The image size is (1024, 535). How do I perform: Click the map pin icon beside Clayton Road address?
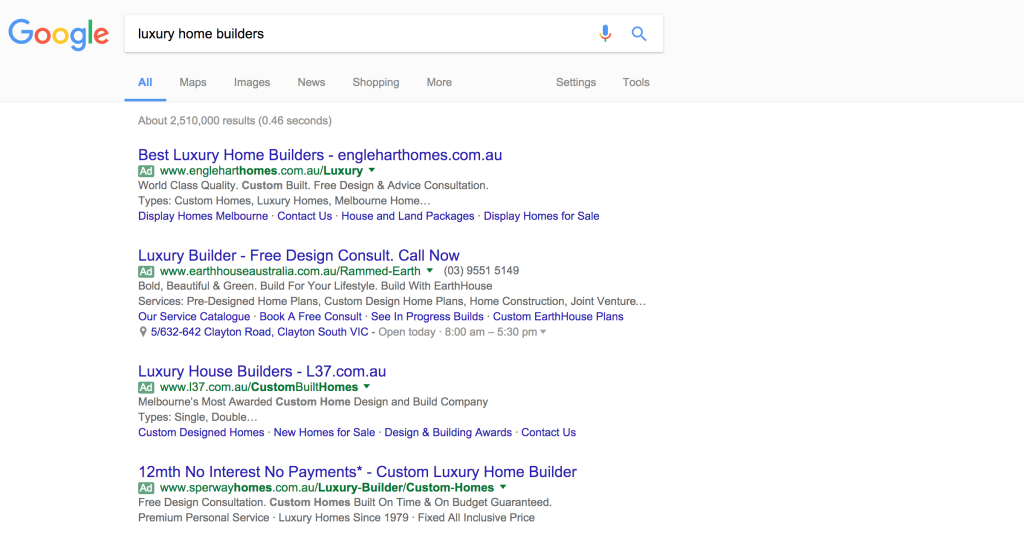pyautogui.click(x=143, y=332)
